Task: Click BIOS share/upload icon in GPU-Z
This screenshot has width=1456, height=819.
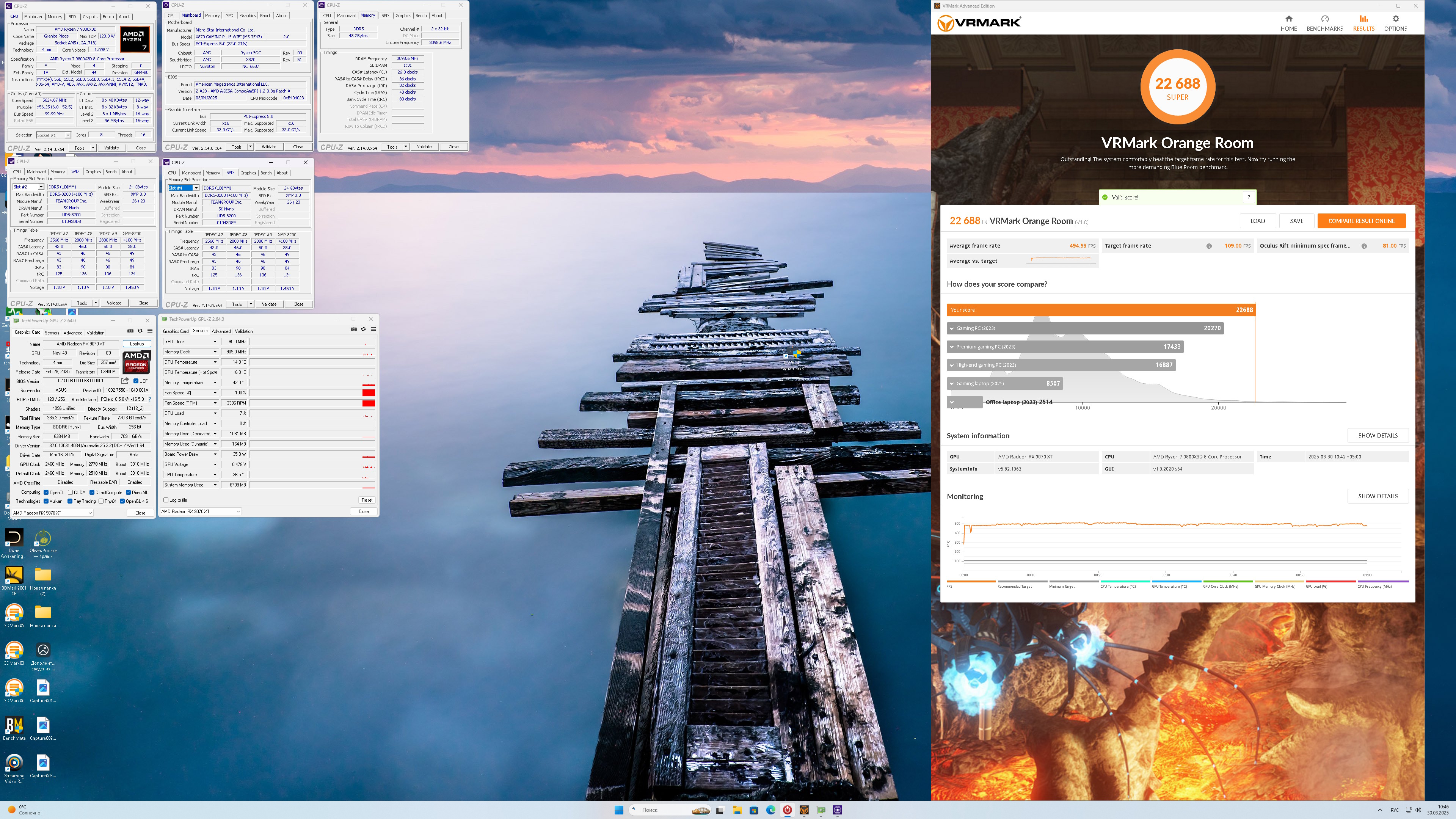Action: tap(125, 380)
